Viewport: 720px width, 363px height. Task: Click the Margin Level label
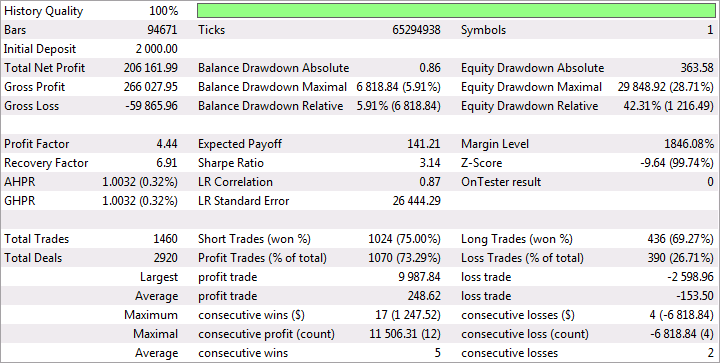click(x=495, y=144)
